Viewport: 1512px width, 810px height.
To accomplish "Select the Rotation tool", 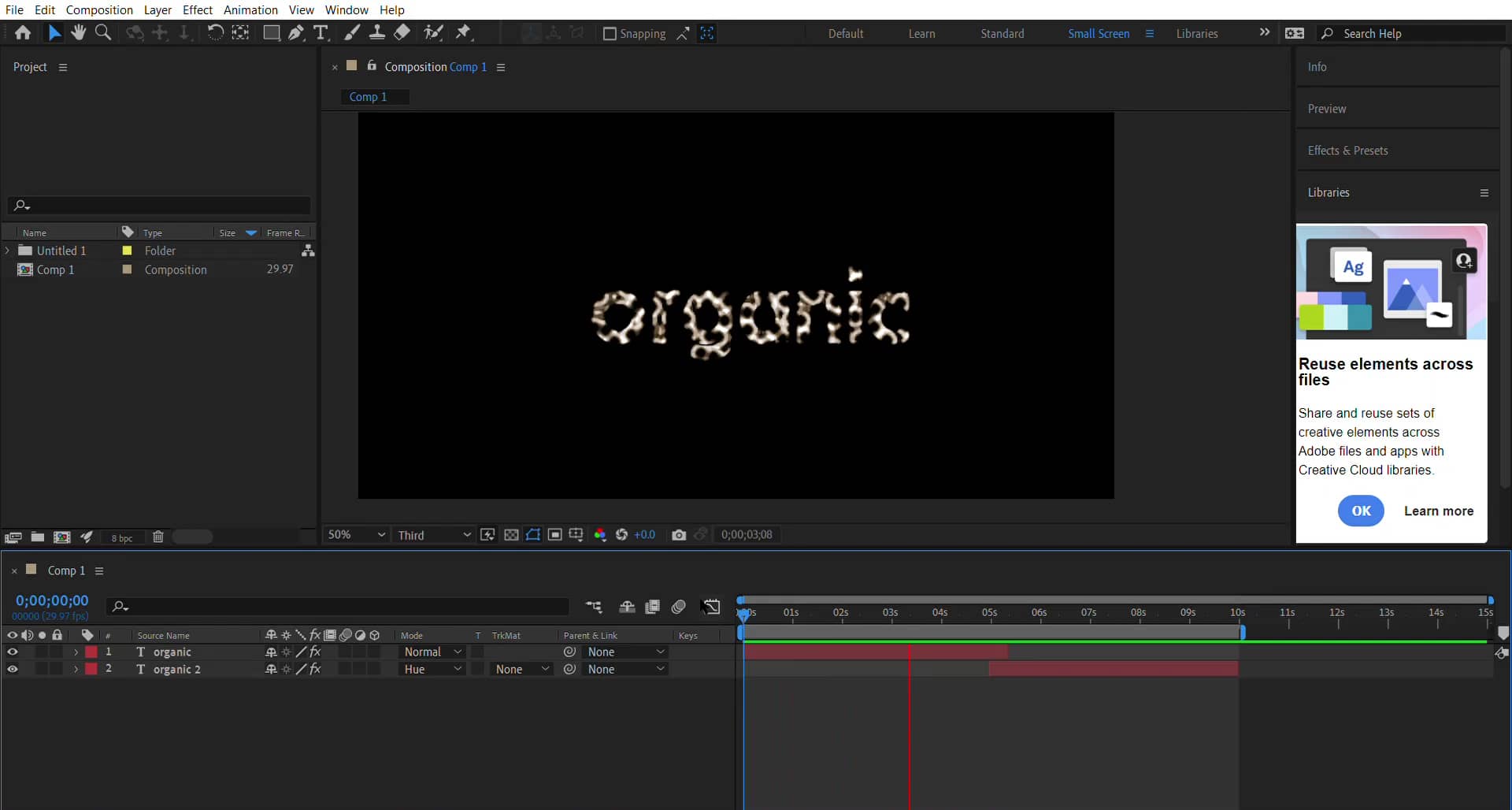I will [x=215, y=32].
